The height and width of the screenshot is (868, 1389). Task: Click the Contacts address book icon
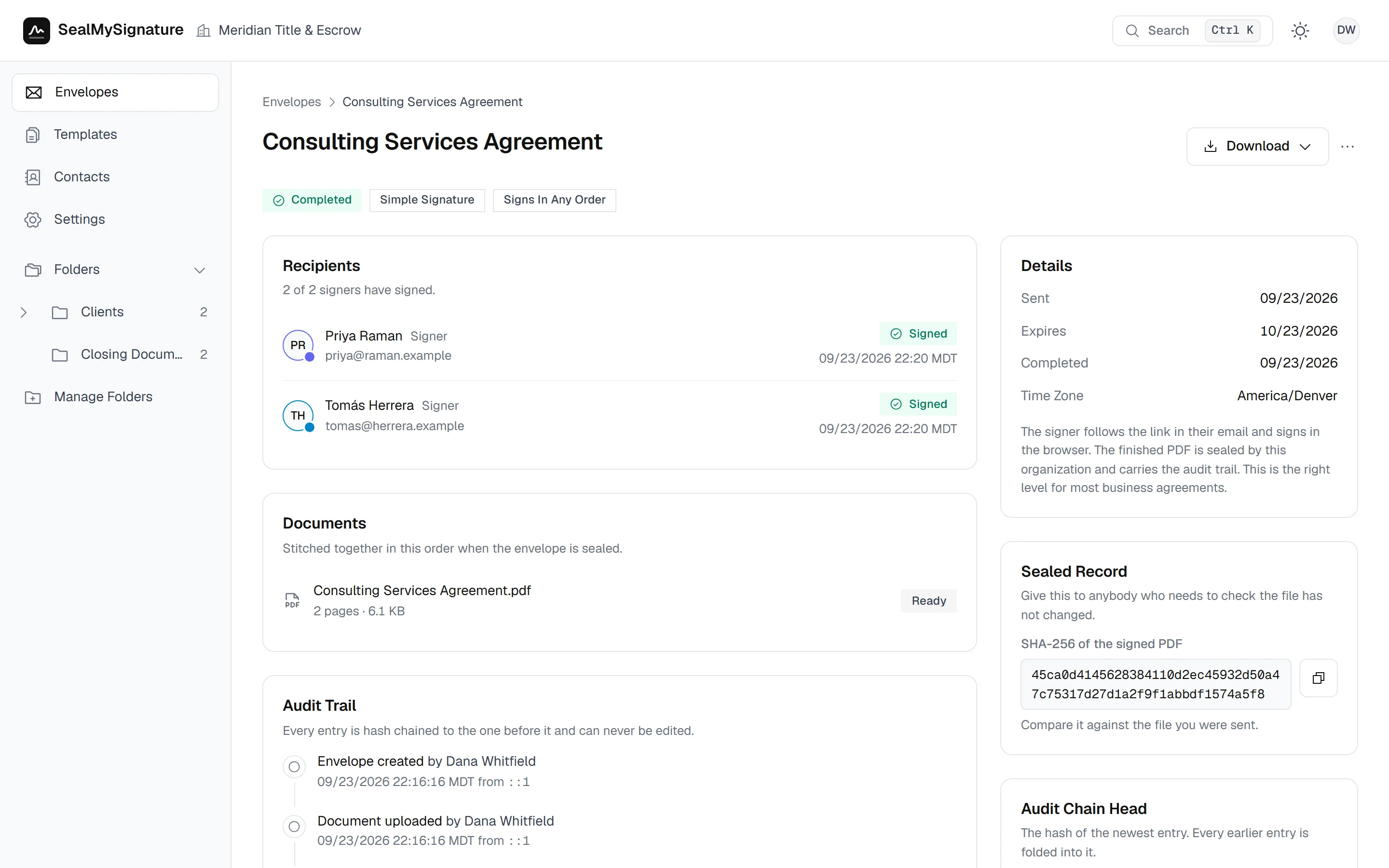tap(33, 177)
